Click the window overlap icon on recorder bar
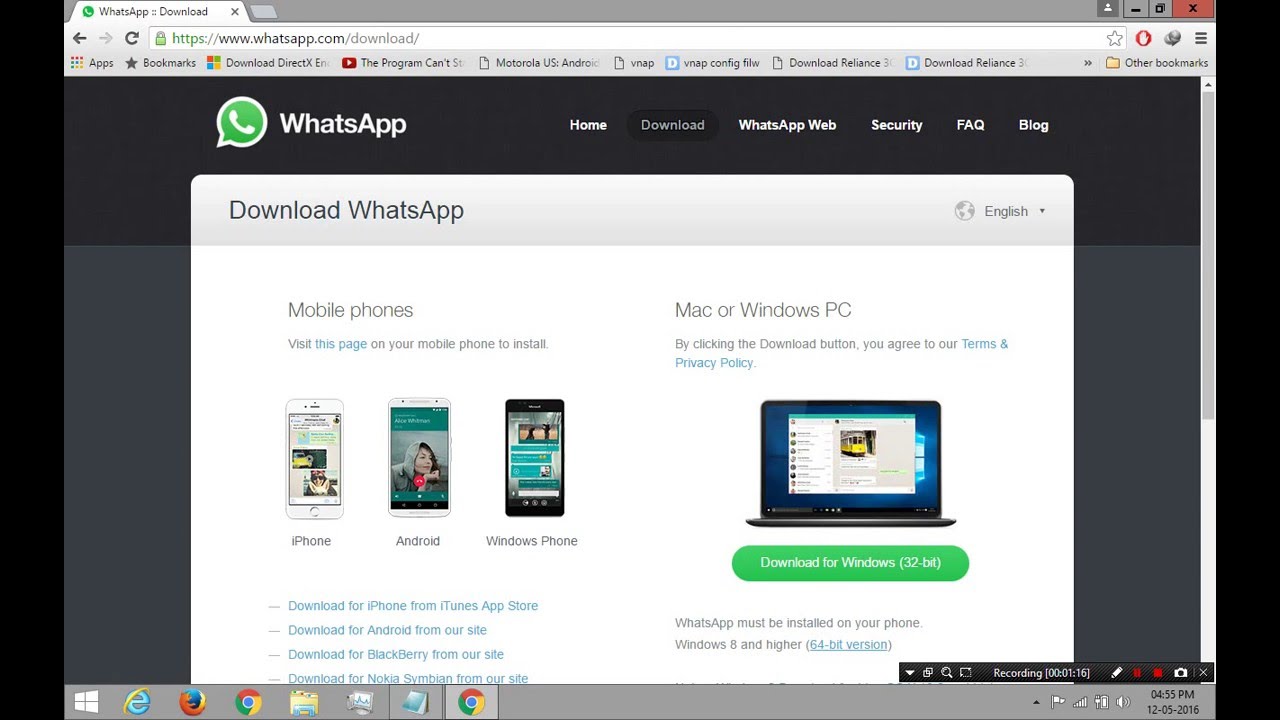 coord(927,673)
